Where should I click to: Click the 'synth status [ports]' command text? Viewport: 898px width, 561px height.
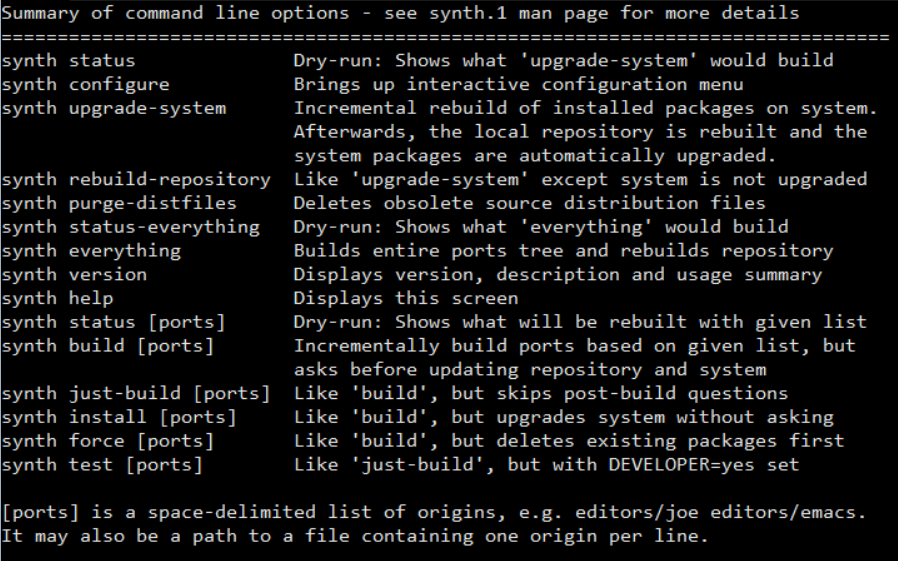(113, 322)
